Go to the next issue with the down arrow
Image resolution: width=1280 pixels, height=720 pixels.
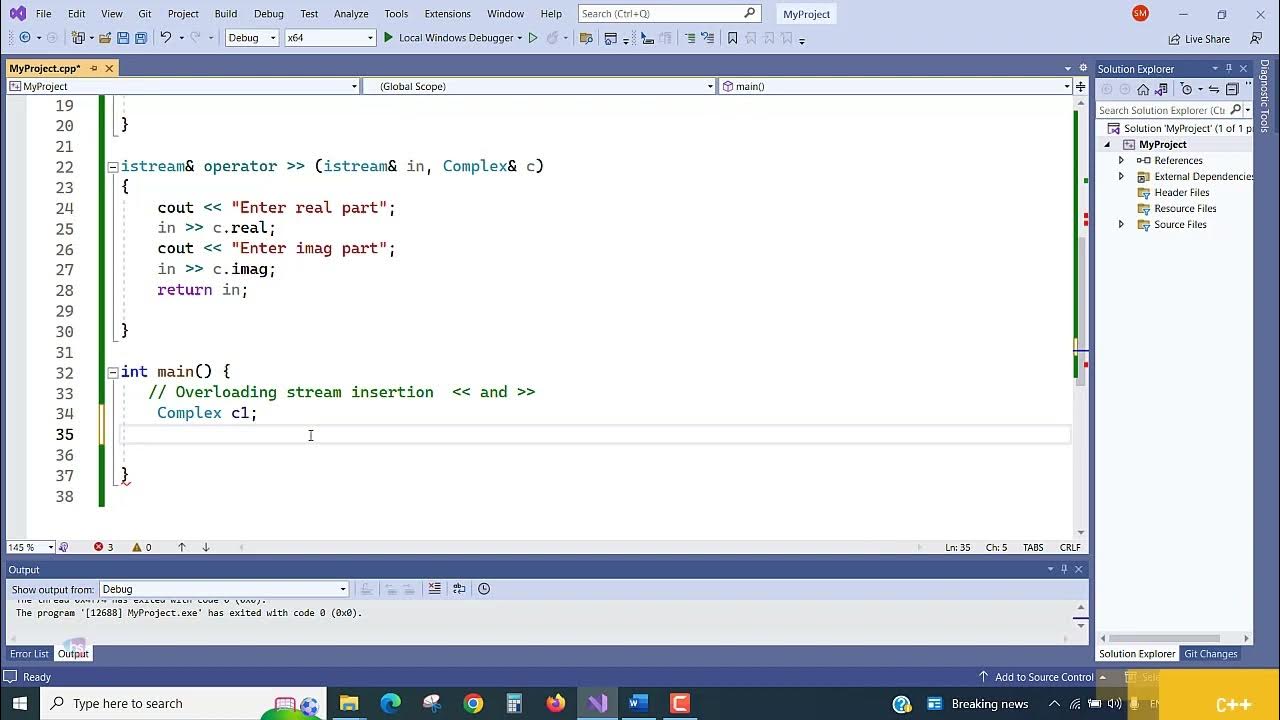click(206, 547)
